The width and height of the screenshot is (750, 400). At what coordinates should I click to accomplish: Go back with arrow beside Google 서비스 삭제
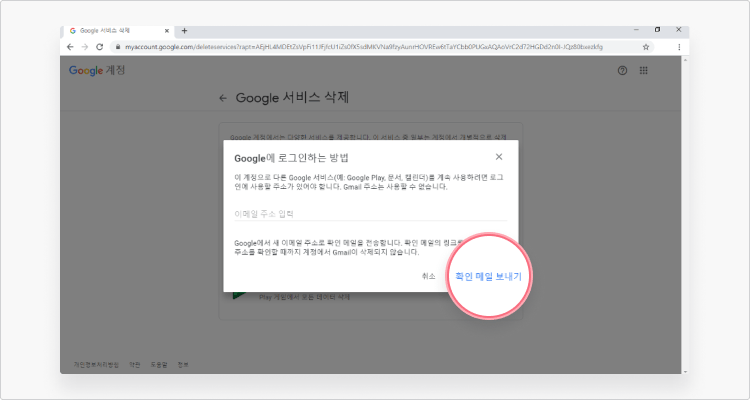coord(223,98)
